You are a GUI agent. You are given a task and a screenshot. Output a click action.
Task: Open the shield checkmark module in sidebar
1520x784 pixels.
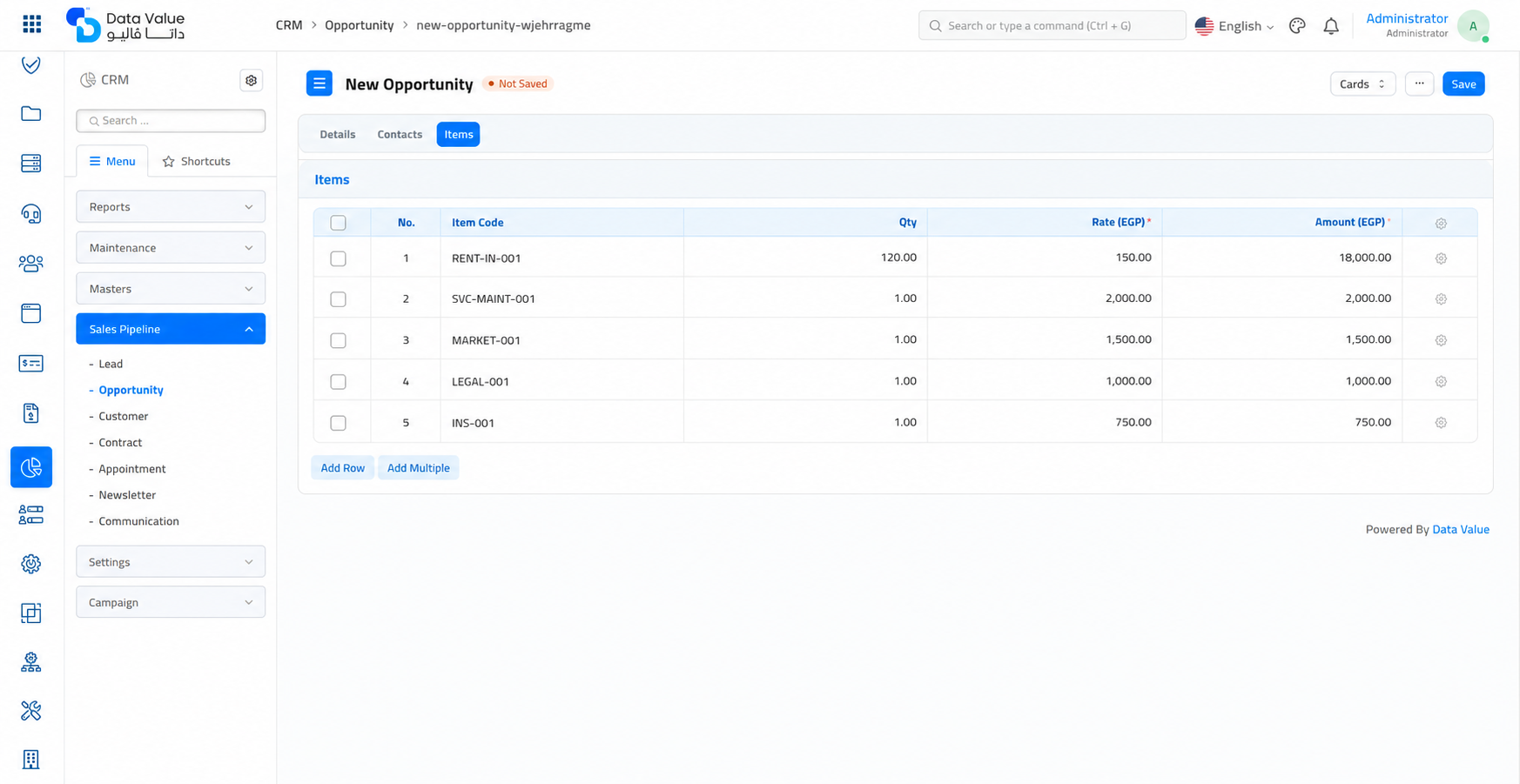31,64
